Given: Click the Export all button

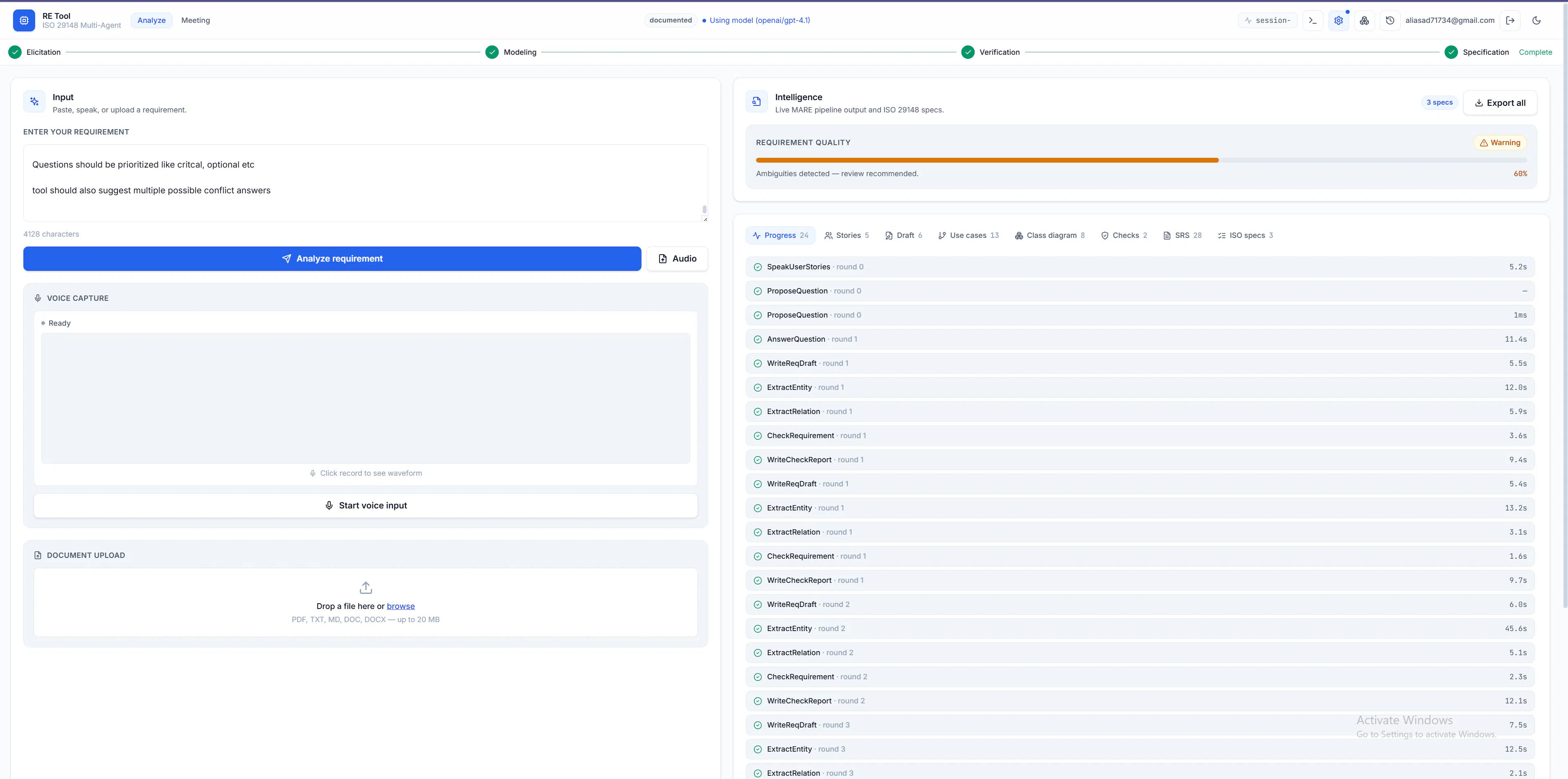Looking at the screenshot, I should point(1500,103).
